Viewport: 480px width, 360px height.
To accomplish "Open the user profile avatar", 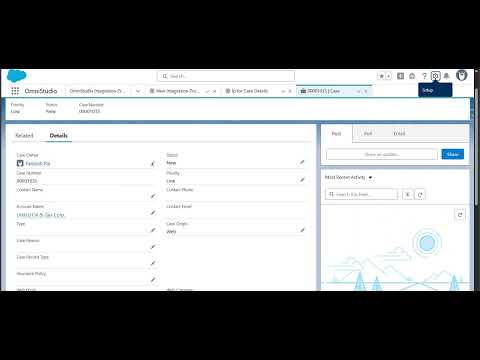I will pyautogui.click(x=462, y=76).
